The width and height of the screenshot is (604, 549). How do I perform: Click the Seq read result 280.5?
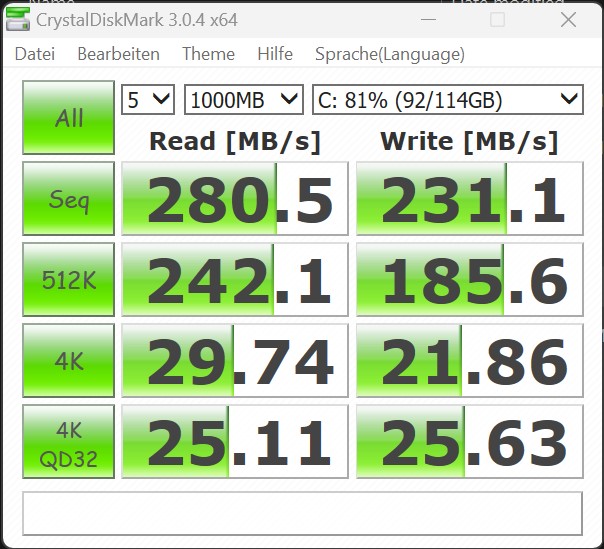235,198
